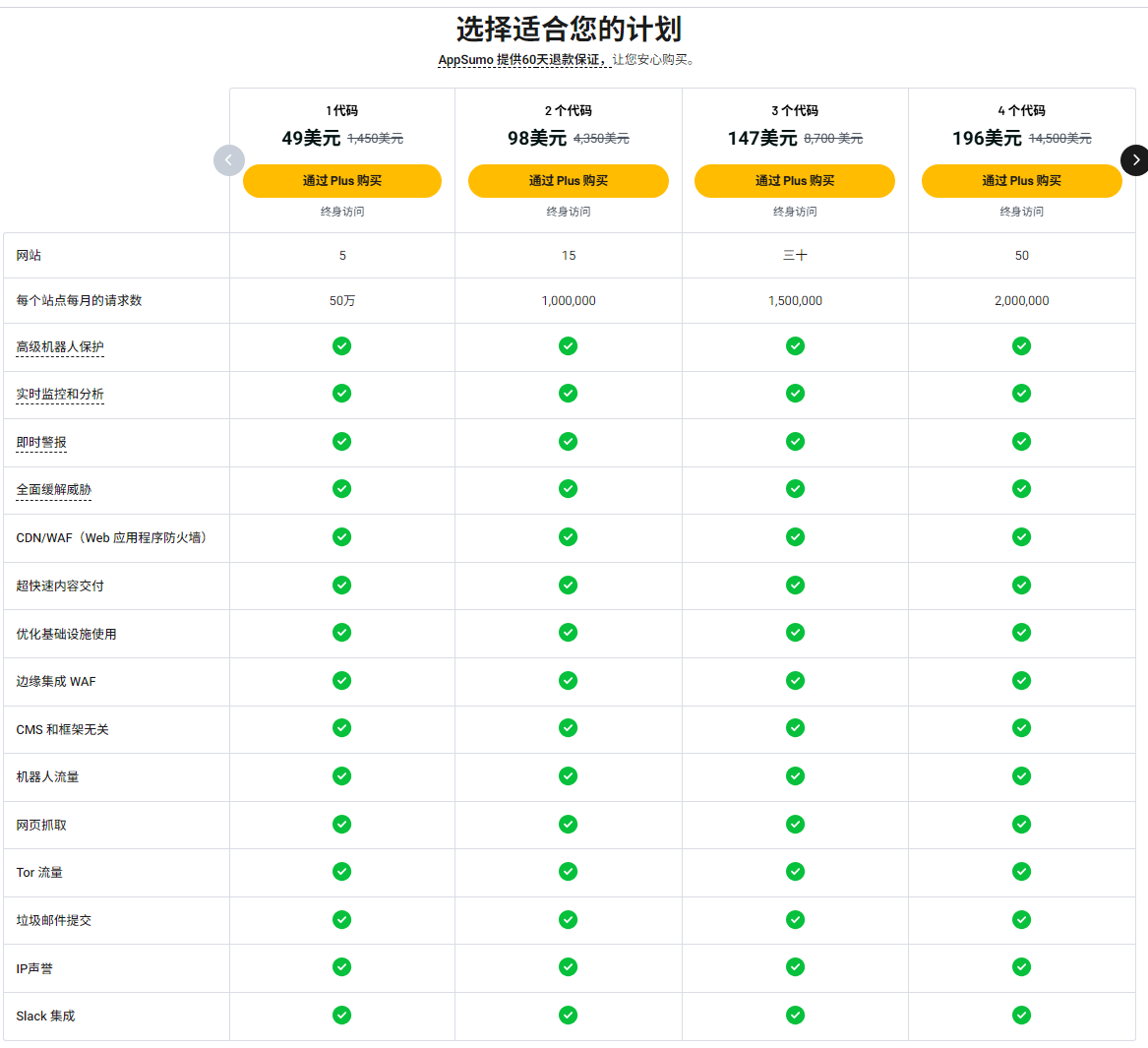Click 1代码 plan's 通过 Plus 购买 button
Screen dimensions: 1148x1048
coord(342,181)
